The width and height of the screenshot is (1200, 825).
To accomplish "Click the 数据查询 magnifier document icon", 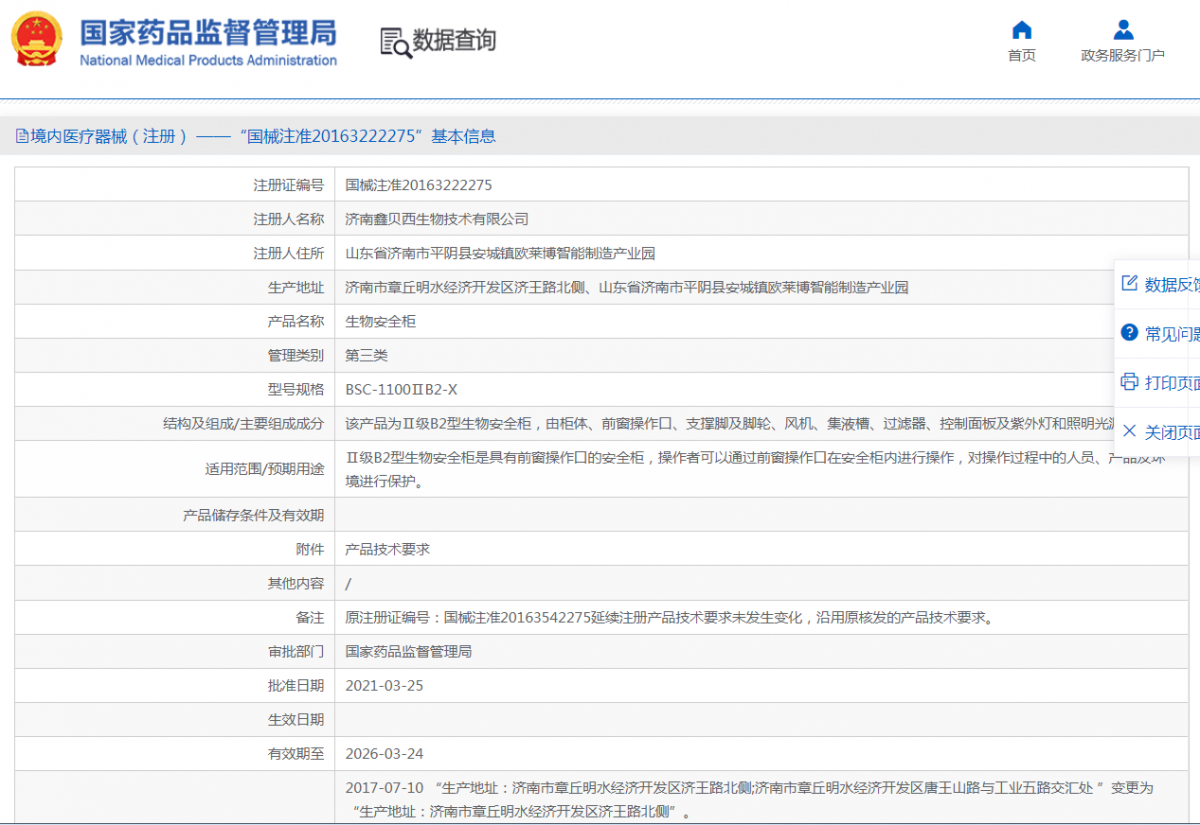I will (396, 41).
